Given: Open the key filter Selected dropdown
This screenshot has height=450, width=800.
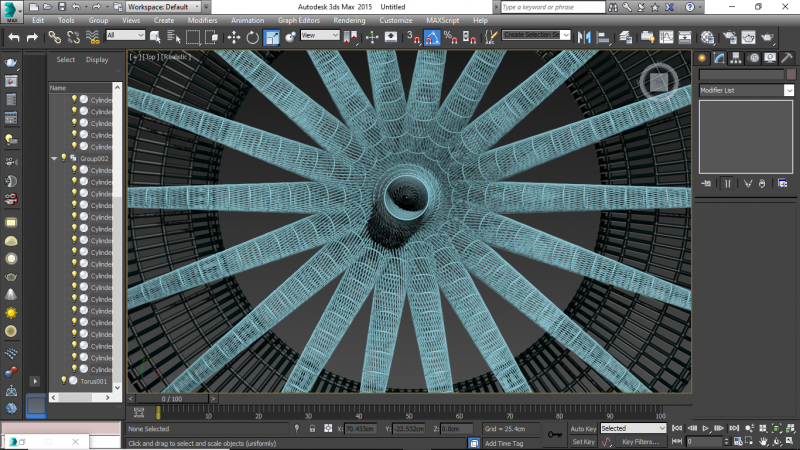Looking at the screenshot, I should (x=633, y=428).
